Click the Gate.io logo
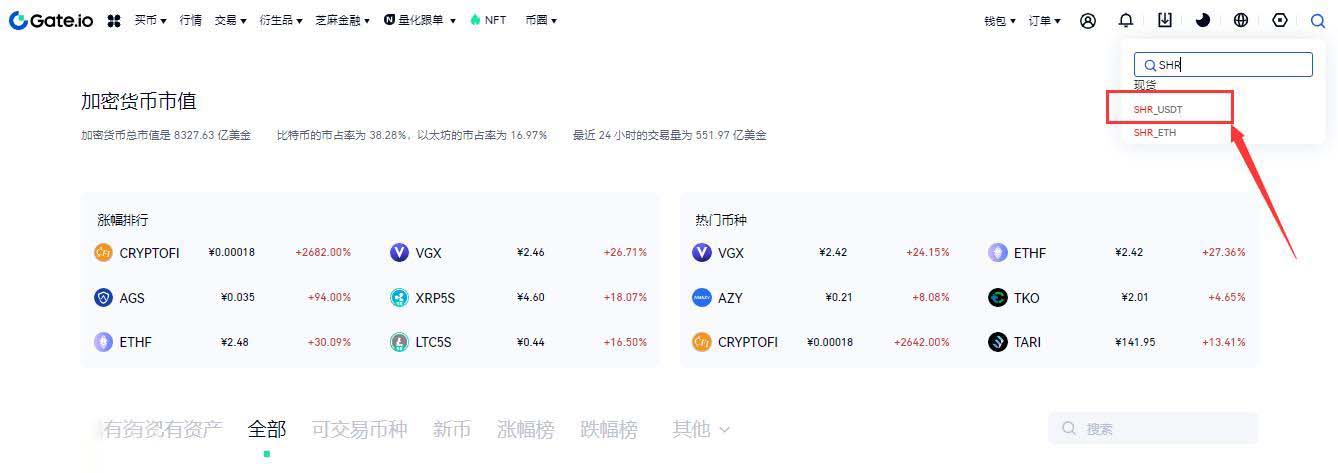 (x=51, y=20)
